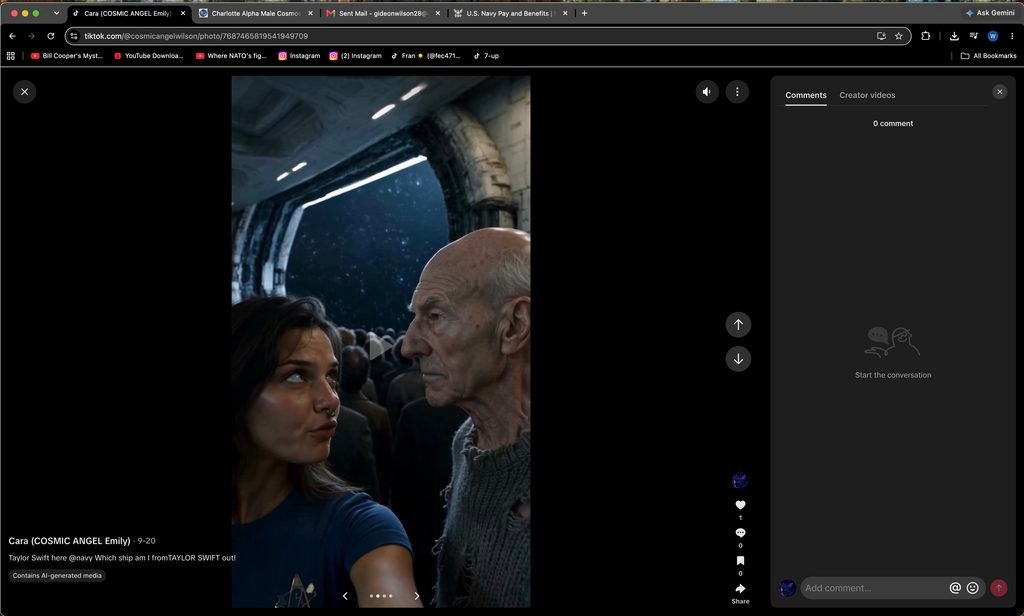Reload the TikTok page
The width and height of the screenshot is (1024, 616).
point(50,36)
